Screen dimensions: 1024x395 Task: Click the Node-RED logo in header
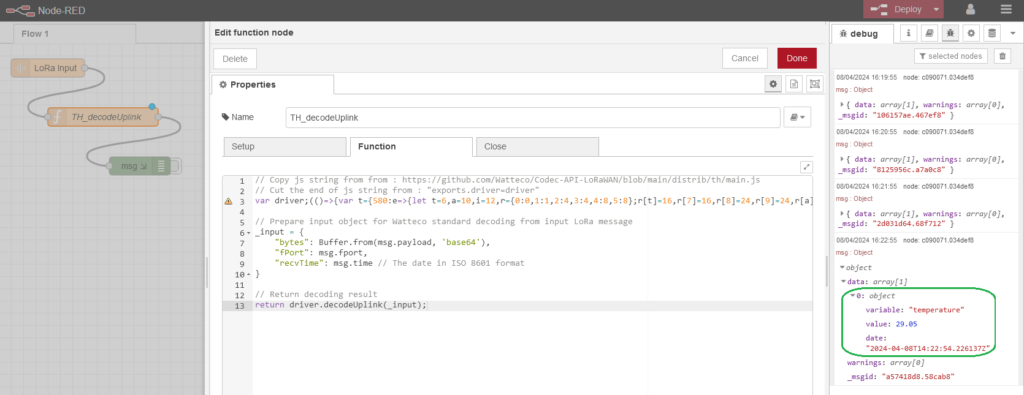pyautogui.click(x=20, y=10)
